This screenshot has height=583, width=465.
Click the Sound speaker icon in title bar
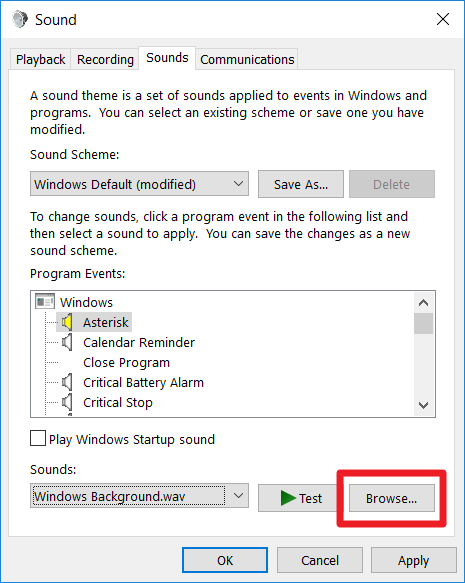[20, 19]
